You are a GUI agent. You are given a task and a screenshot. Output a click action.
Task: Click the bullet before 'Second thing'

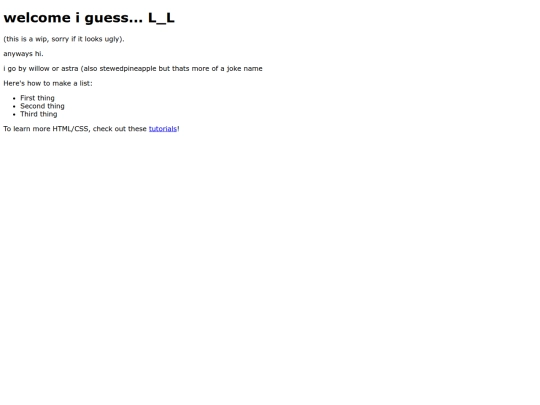click(x=14, y=106)
